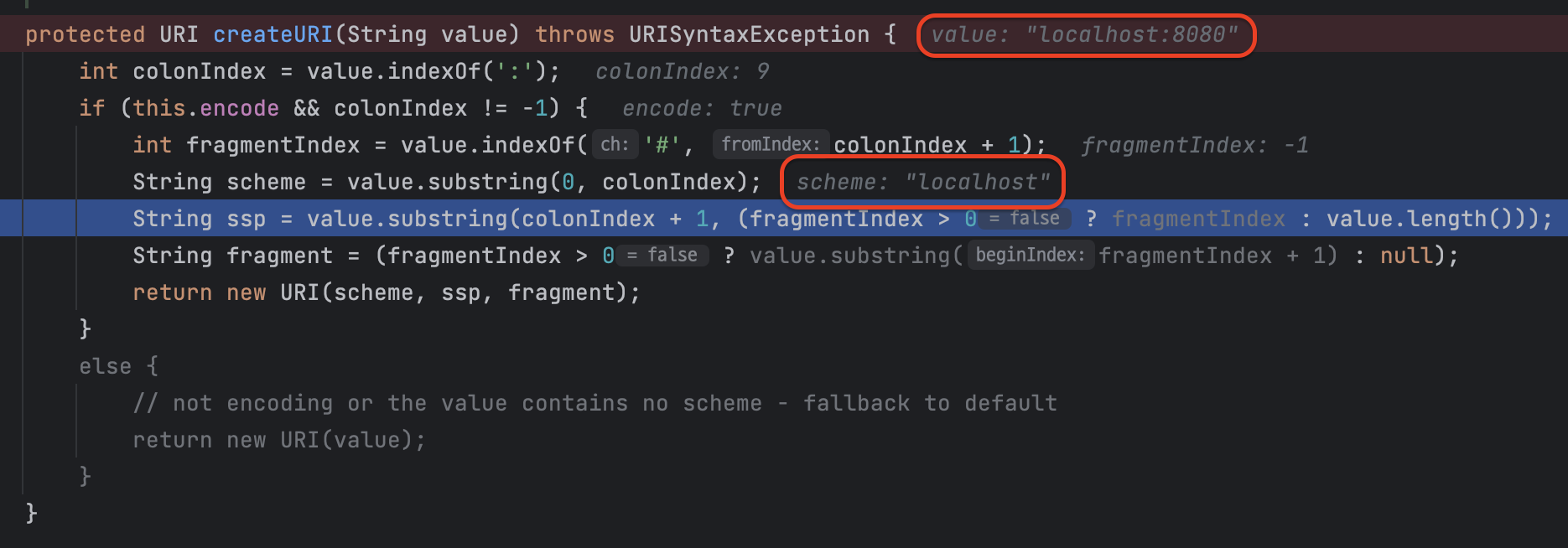Click the encode: true inline hint
Image resolution: width=1568 pixels, height=548 pixels.
(x=702, y=108)
